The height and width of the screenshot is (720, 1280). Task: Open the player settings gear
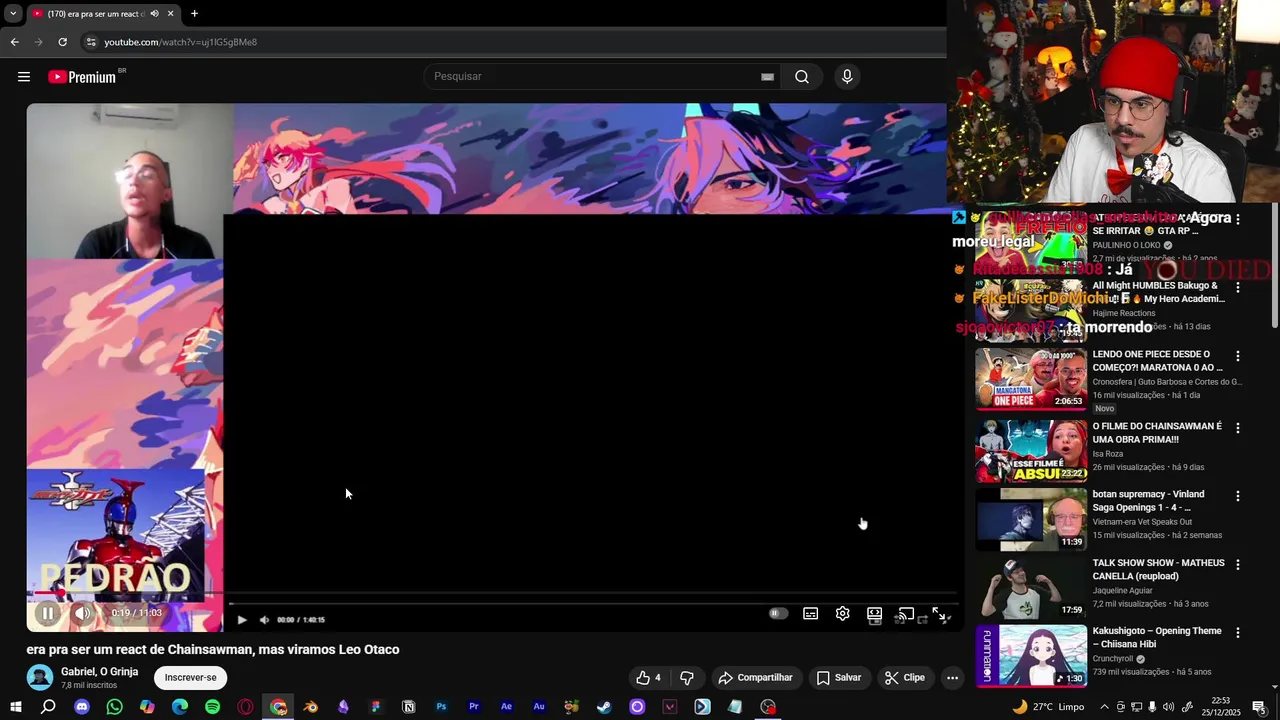click(843, 613)
